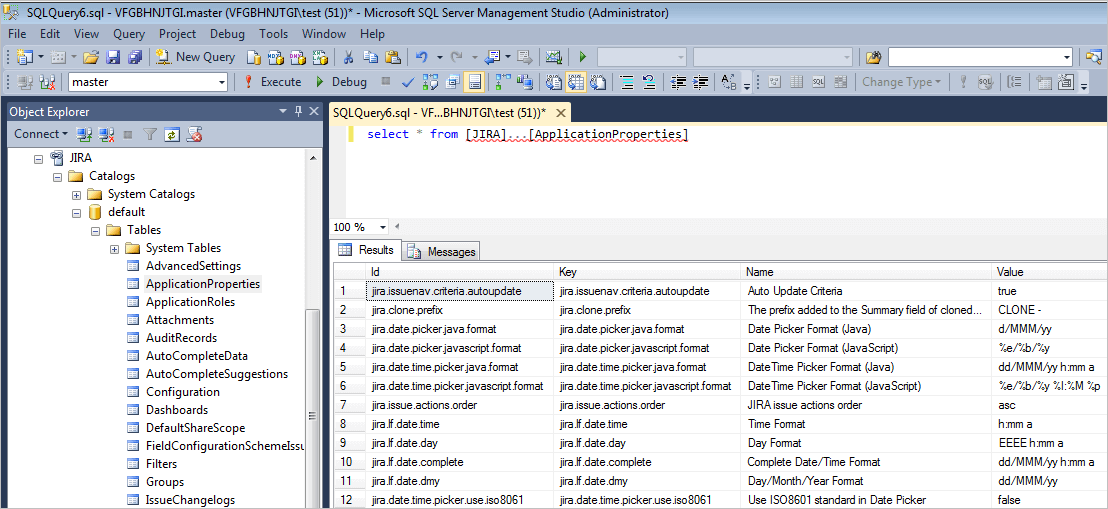Click the Save floppy disk icon
Image resolution: width=1108 pixels, height=509 pixels.
pyautogui.click(x=113, y=57)
